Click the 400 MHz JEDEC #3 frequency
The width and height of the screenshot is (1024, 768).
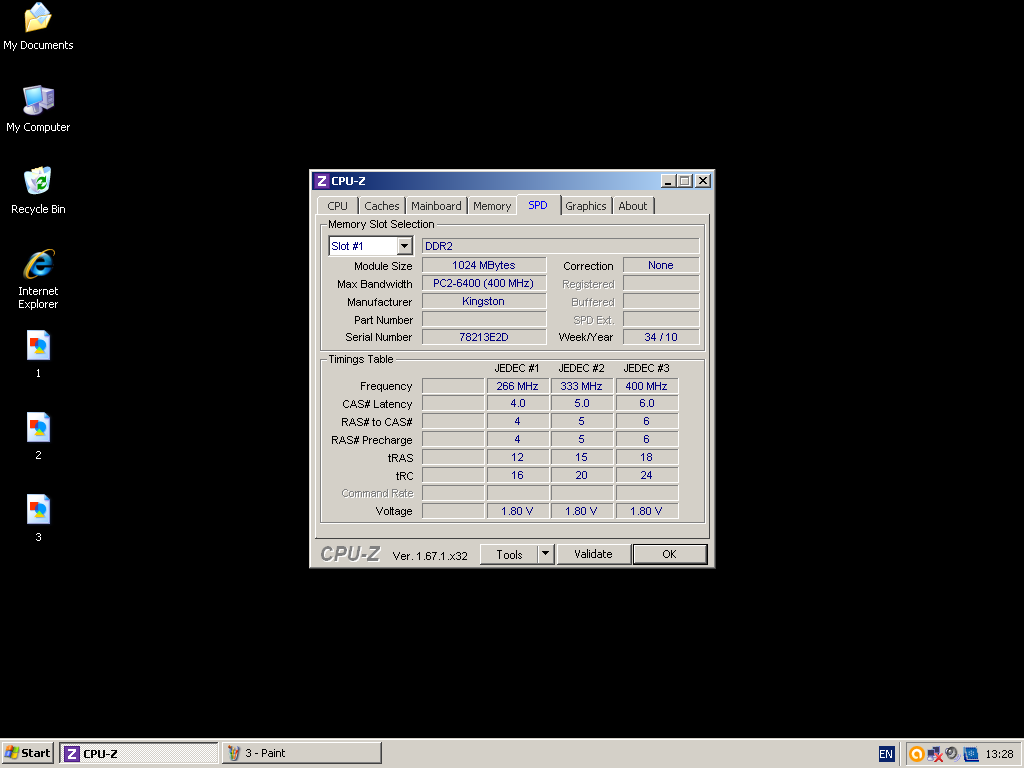[x=647, y=386]
